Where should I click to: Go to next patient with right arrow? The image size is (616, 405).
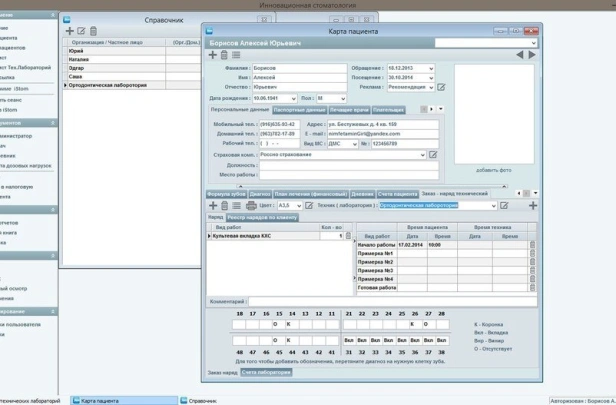532,55
